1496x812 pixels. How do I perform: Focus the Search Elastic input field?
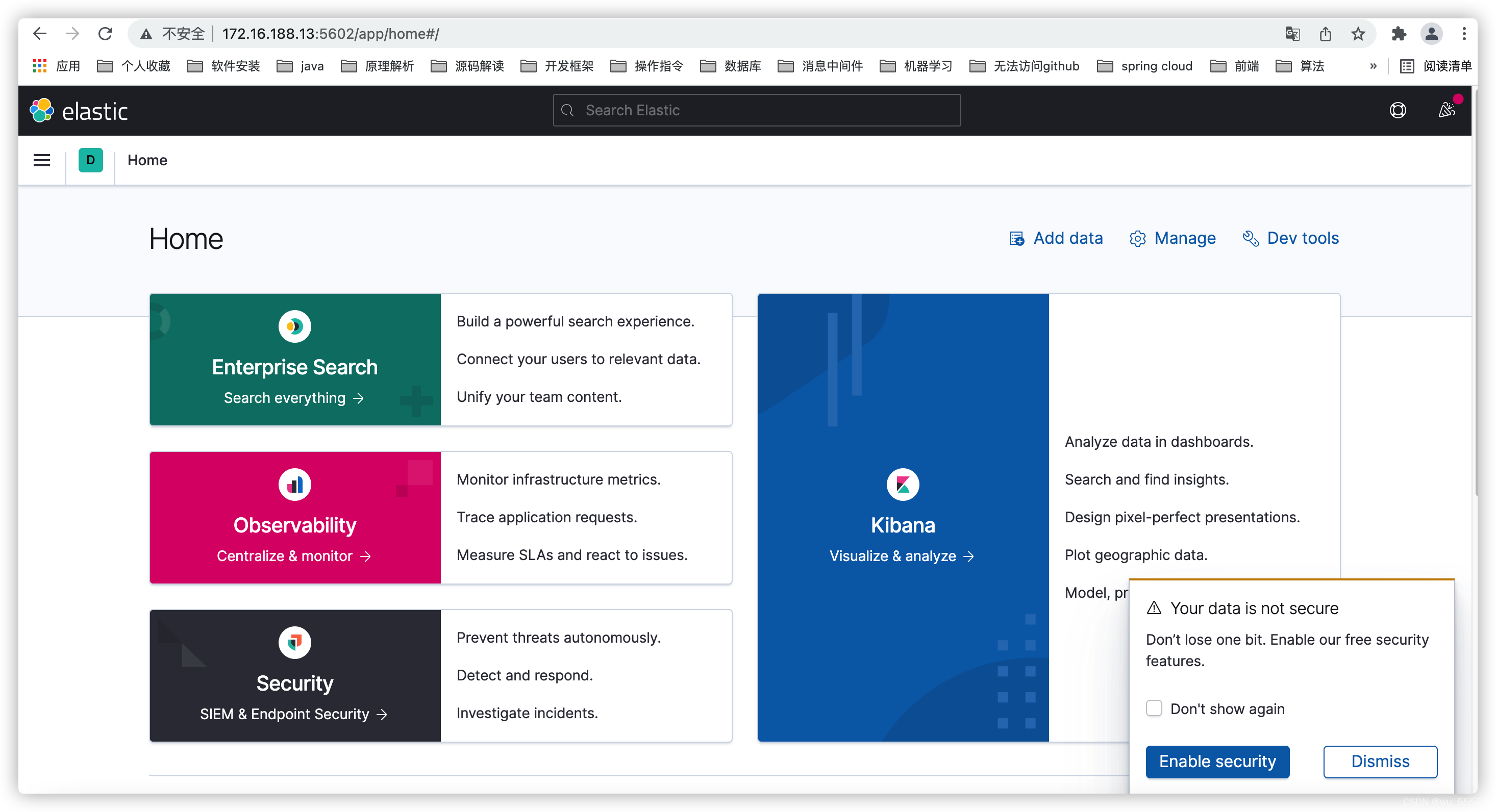(756, 110)
